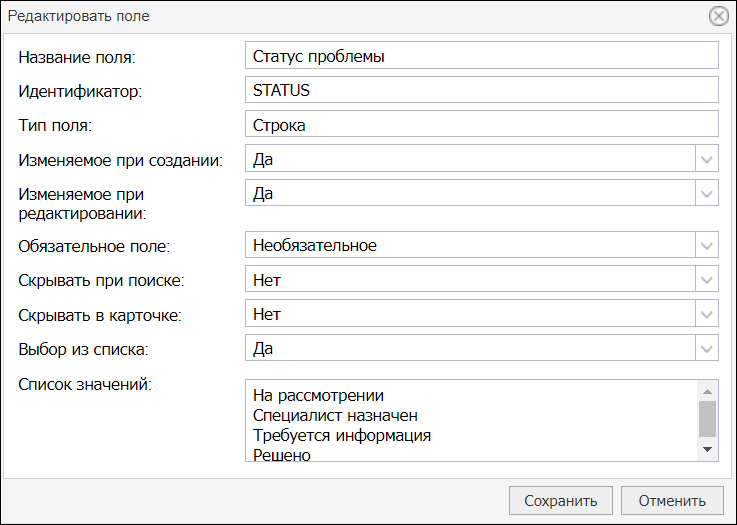Screen dimensions: 737x525
Task: Open the Скрывать при поиске dropdown arrow
Action: (706, 279)
